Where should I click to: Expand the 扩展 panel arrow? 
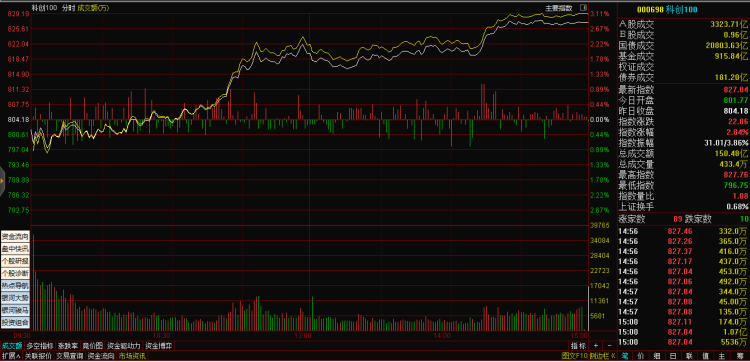(x=11, y=356)
